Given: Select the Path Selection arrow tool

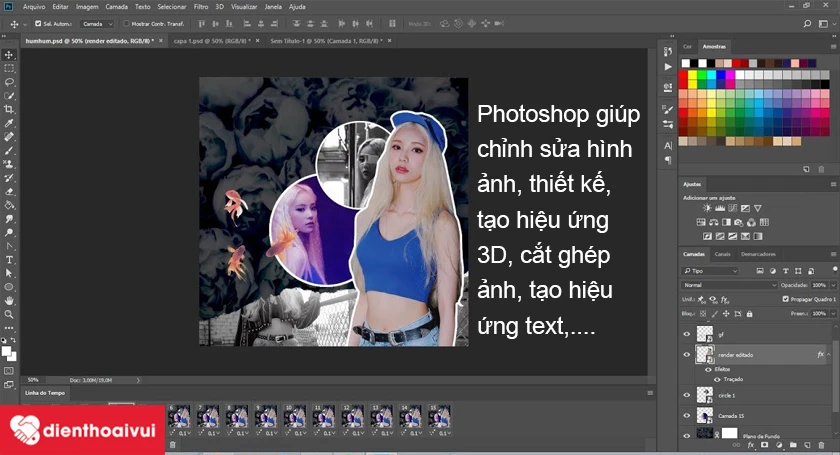Looking at the screenshot, I should (x=9, y=273).
